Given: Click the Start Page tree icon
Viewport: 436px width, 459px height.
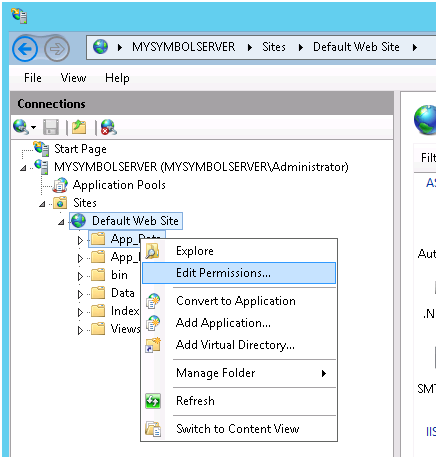Looking at the screenshot, I should click(41, 148).
